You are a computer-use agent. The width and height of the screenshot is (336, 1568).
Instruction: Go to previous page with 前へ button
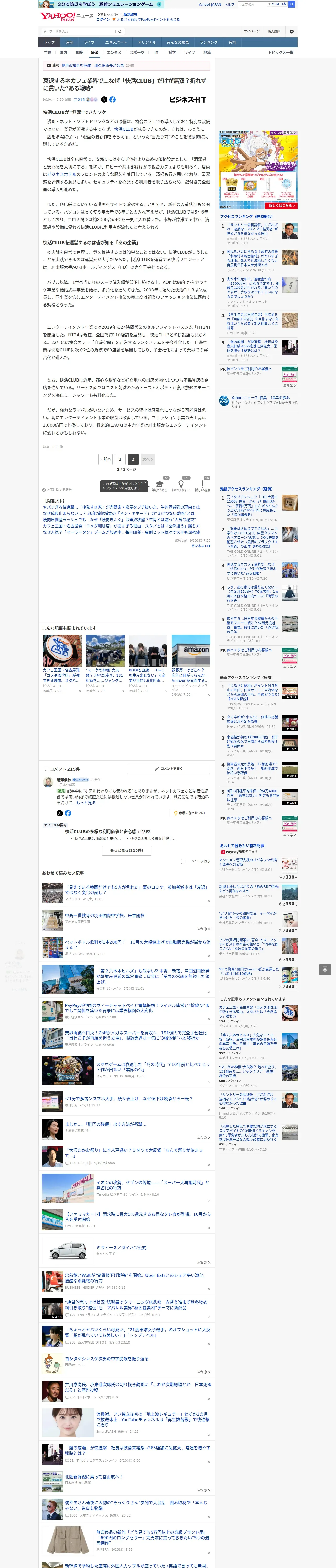click(105, 460)
